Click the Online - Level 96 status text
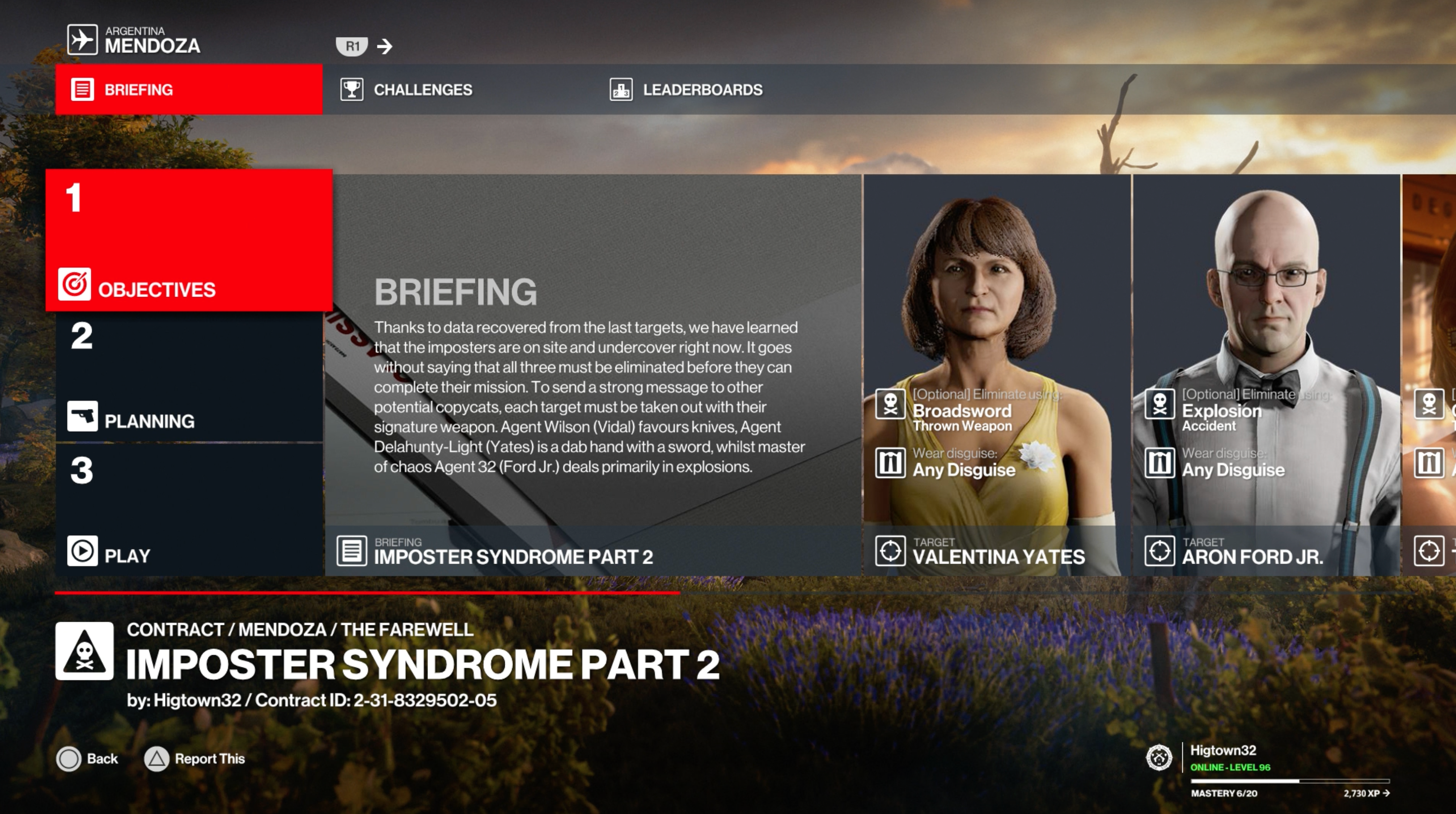 pyautogui.click(x=1230, y=767)
